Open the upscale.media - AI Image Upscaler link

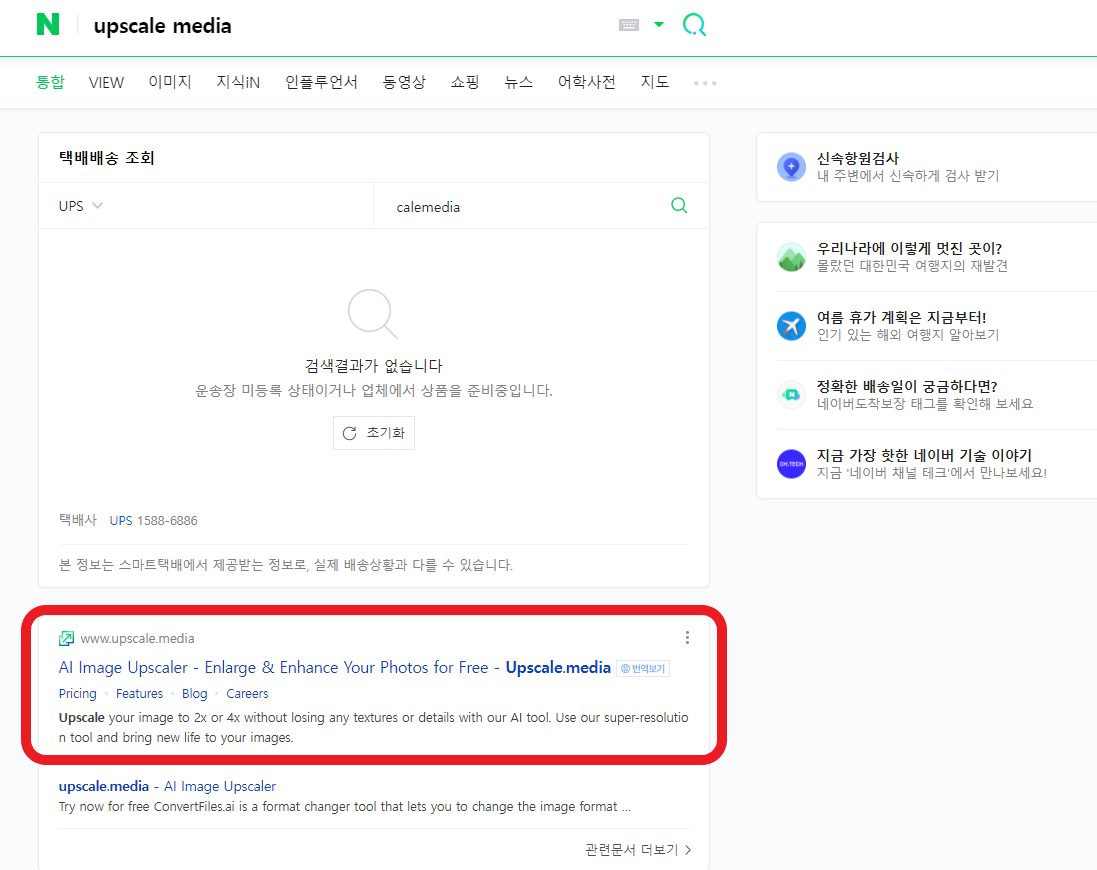point(167,787)
